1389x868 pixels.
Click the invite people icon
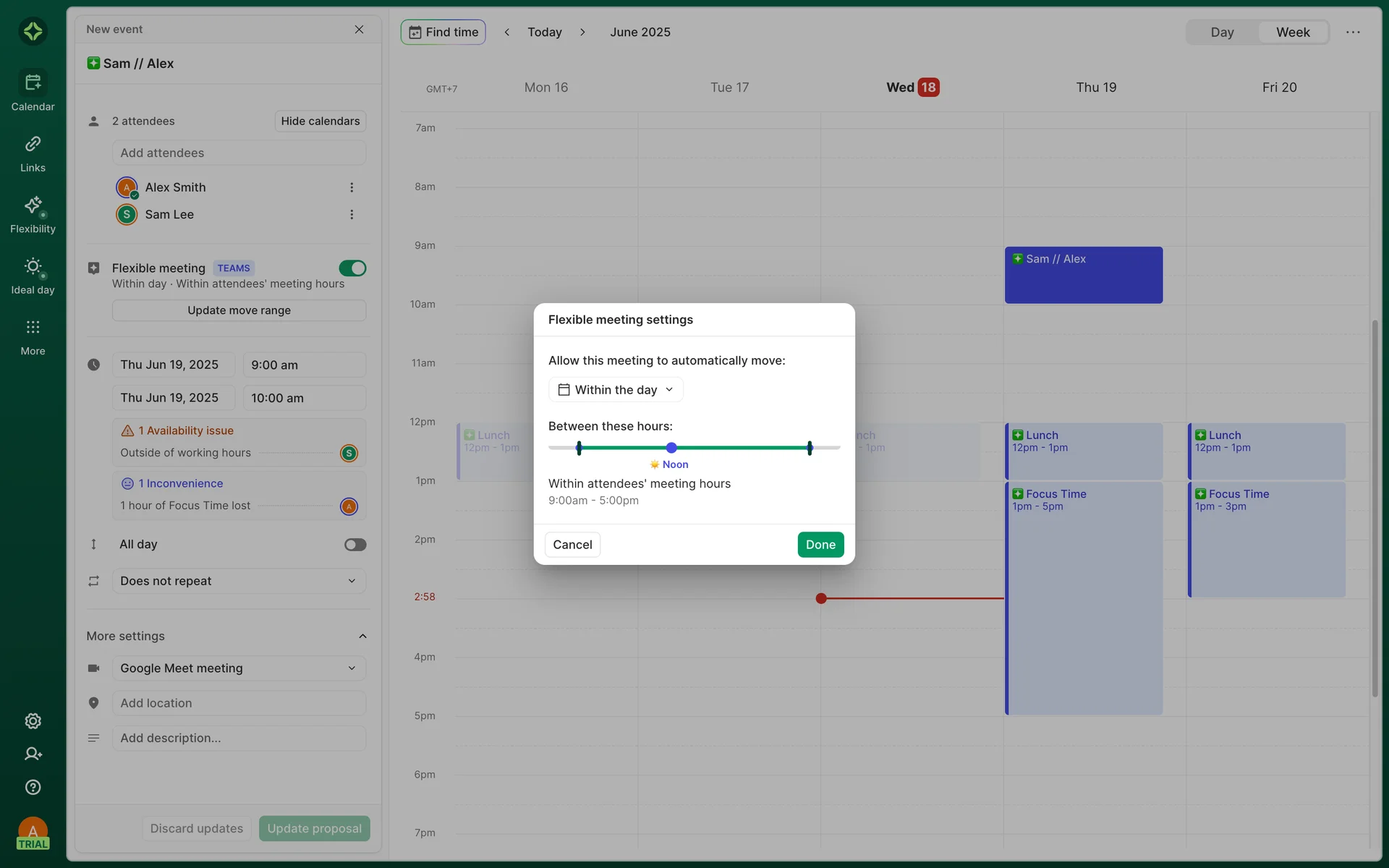pyautogui.click(x=33, y=754)
